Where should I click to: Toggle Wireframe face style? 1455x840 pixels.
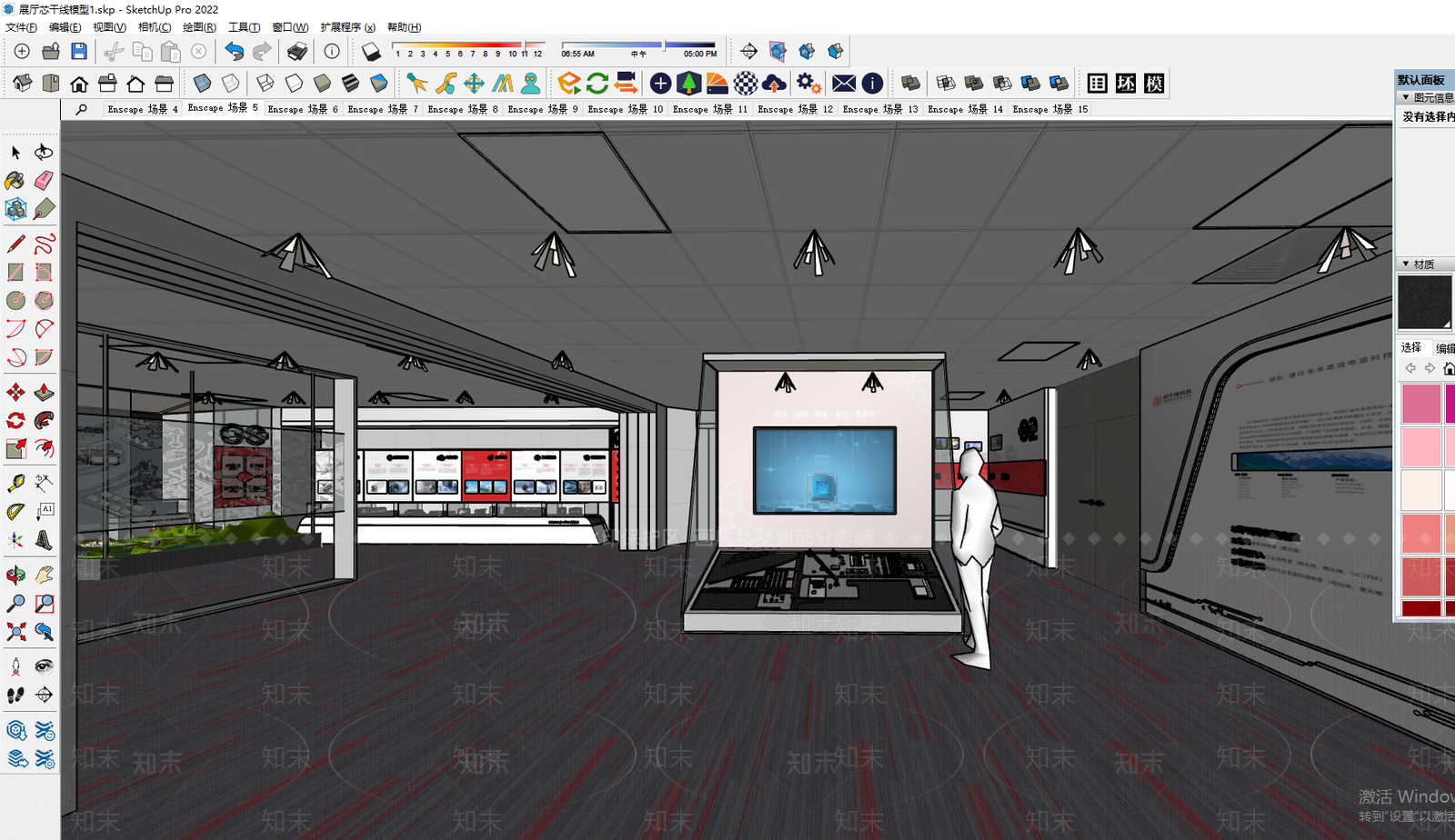266,84
